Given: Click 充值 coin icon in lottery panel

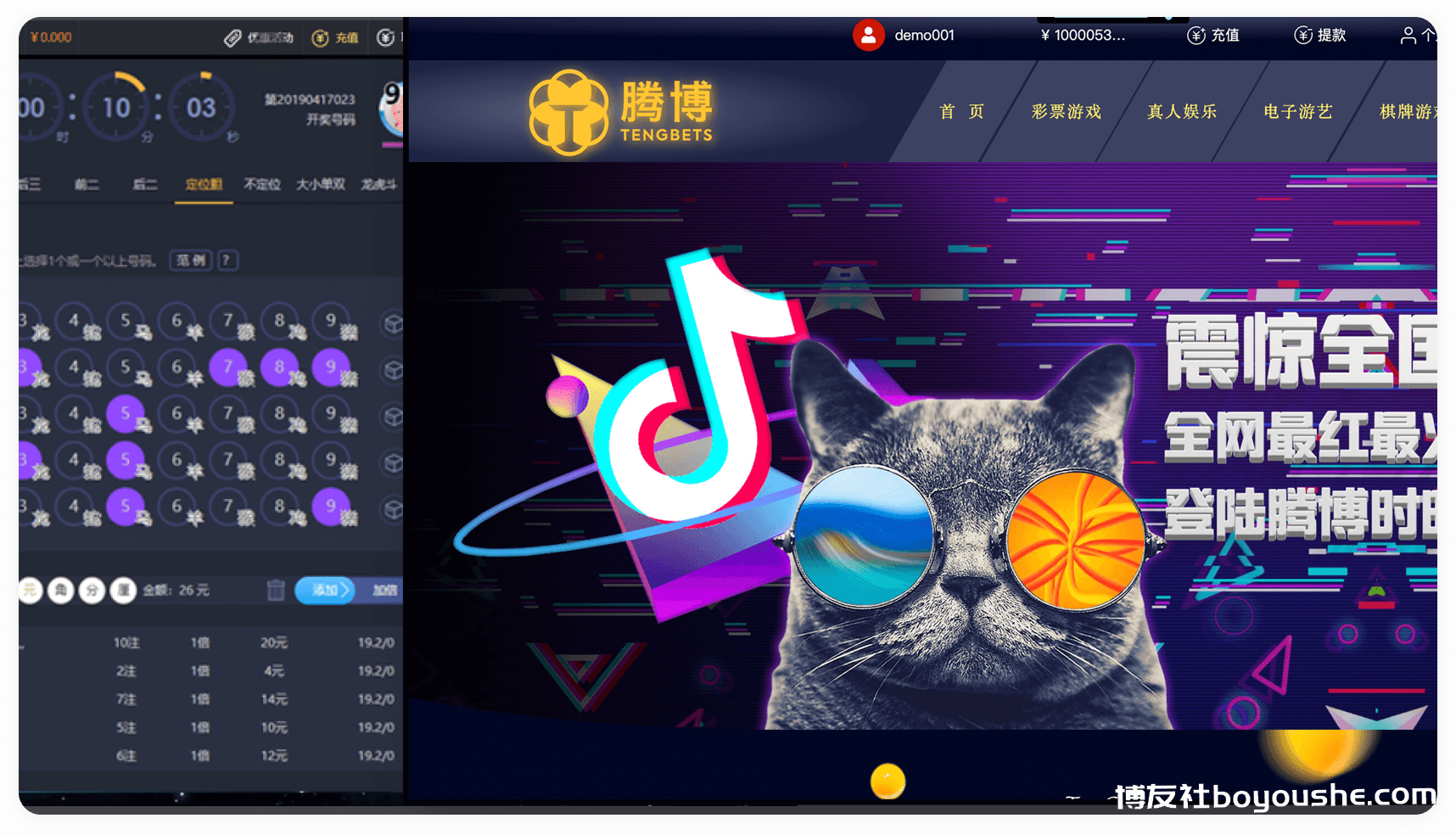Looking at the screenshot, I should point(320,38).
